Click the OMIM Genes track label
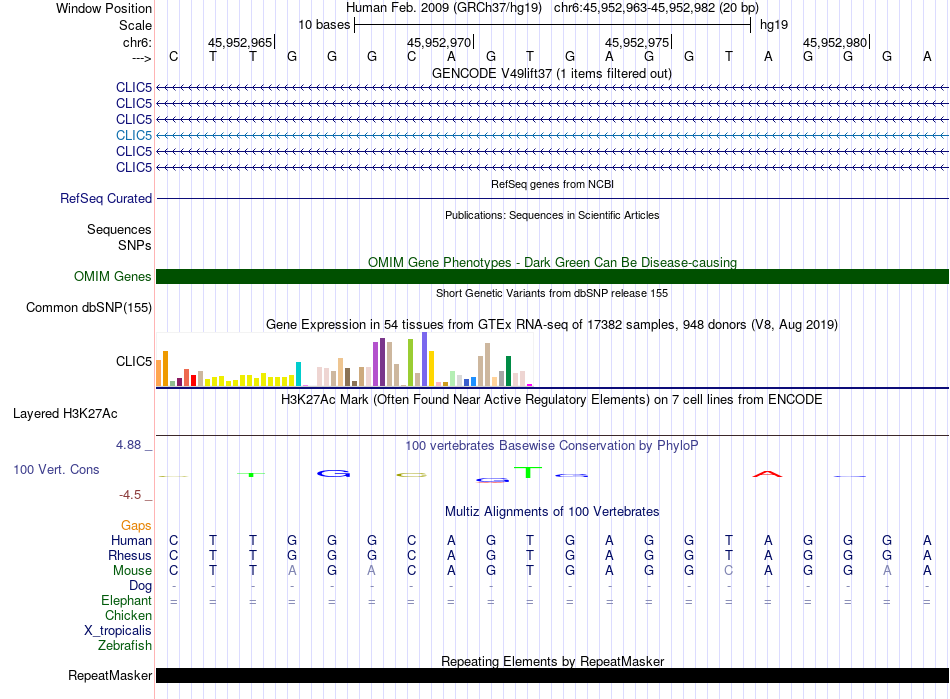 pyautogui.click(x=113, y=277)
